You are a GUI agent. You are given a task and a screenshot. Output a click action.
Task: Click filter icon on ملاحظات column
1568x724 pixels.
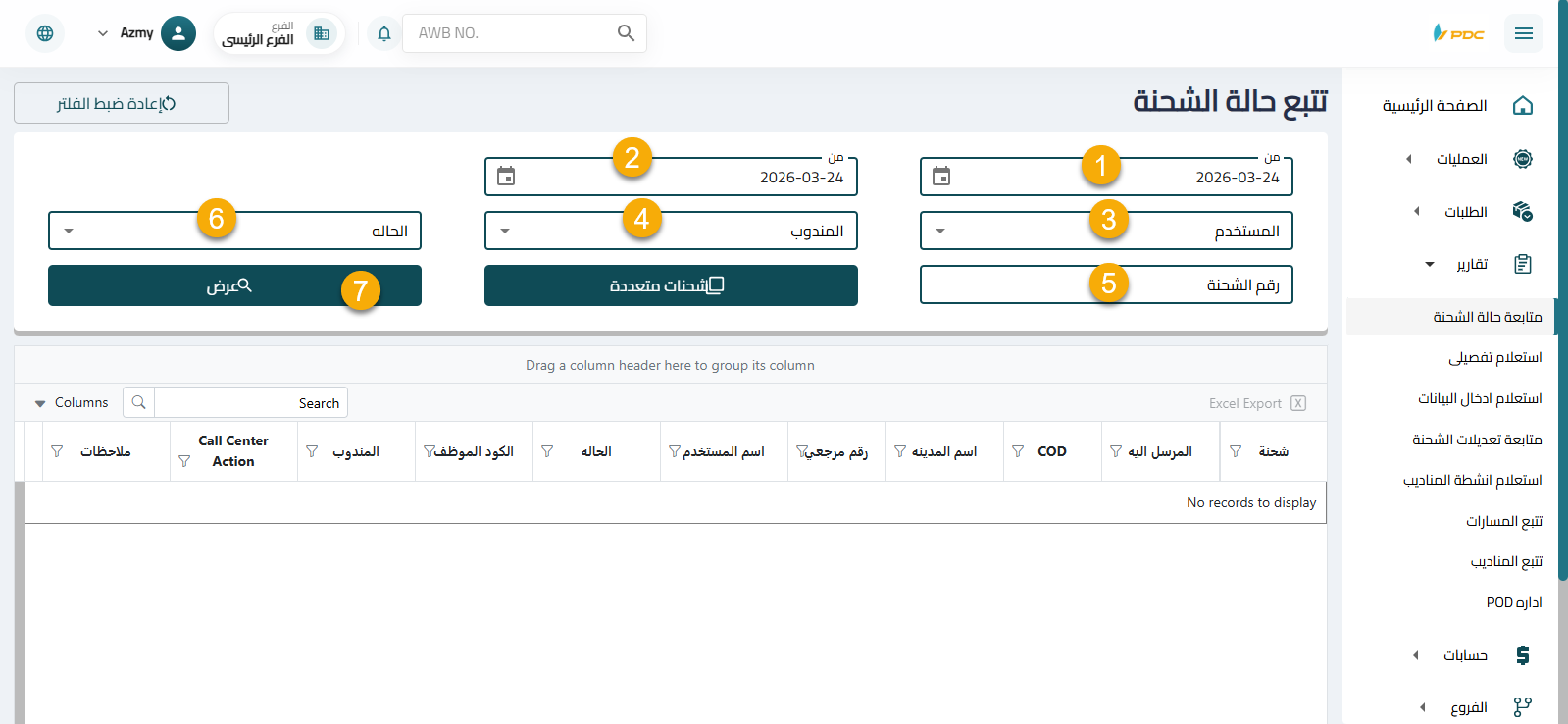click(x=57, y=451)
